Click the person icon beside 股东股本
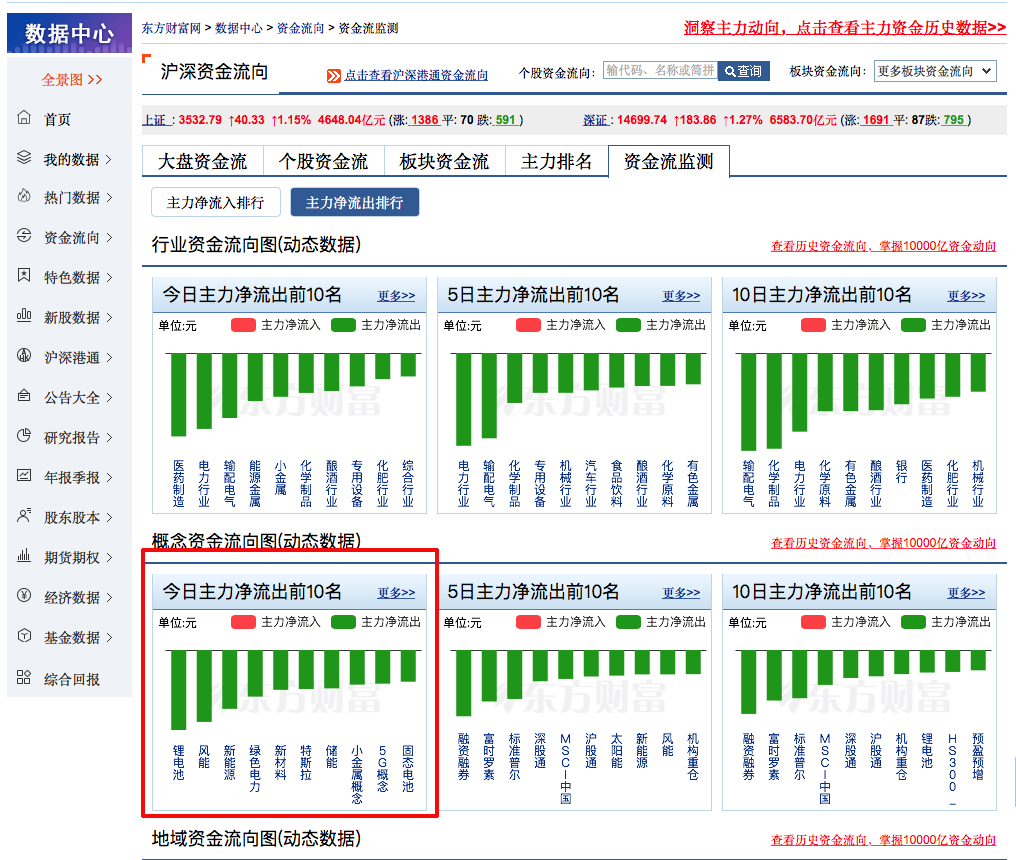The image size is (1016, 860). [x=24, y=516]
